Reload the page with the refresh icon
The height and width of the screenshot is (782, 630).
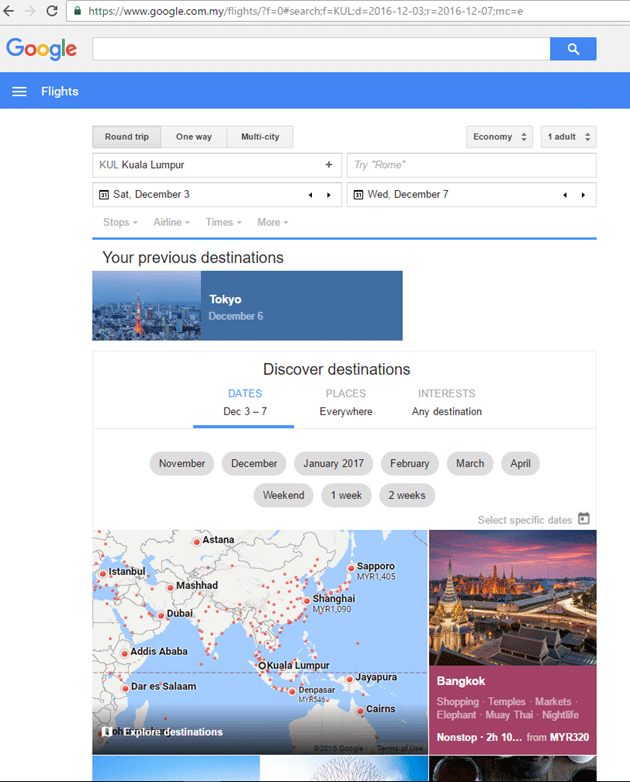point(52,10)
